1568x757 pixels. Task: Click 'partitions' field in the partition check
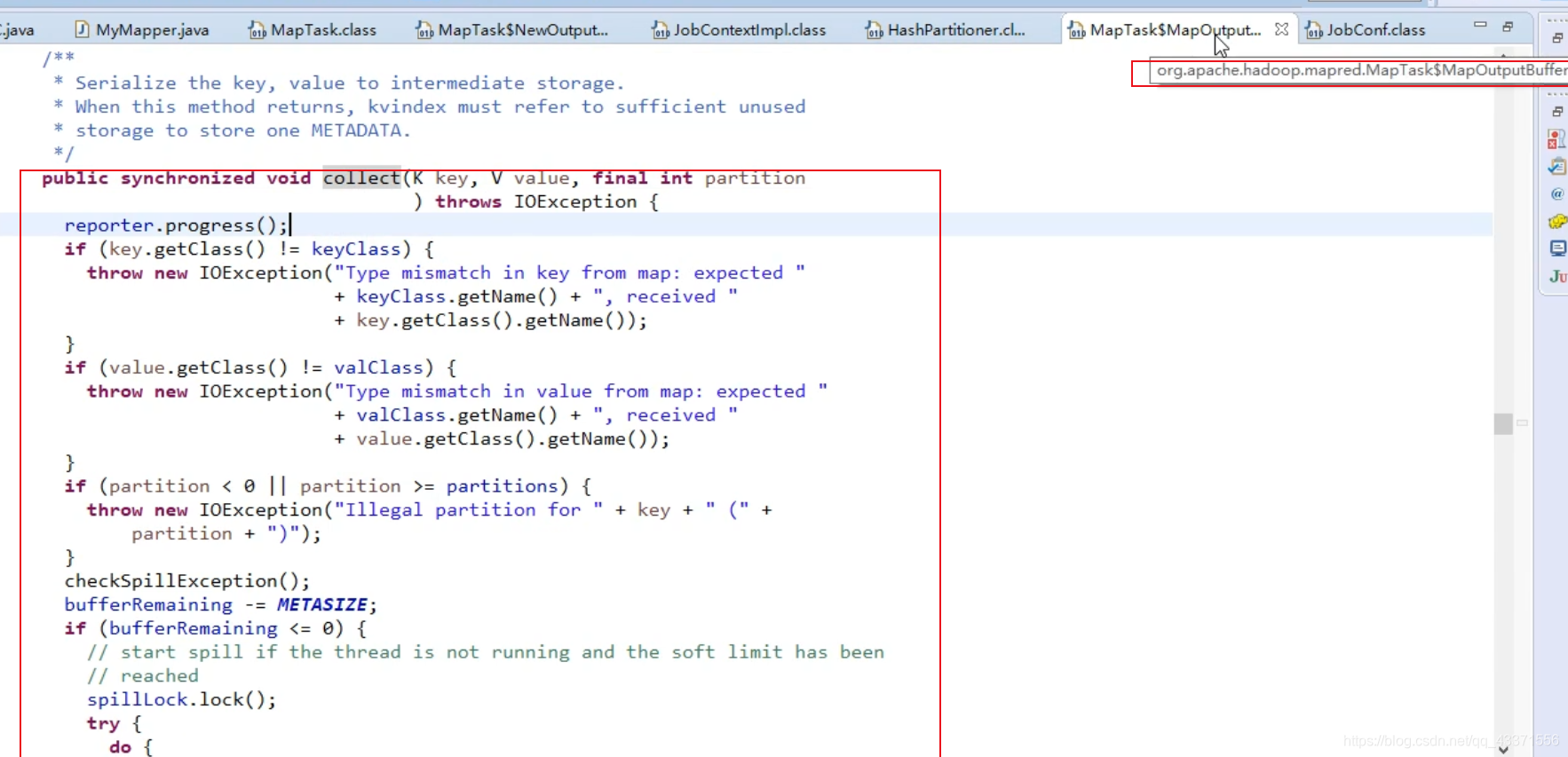(x=502, y=486)
